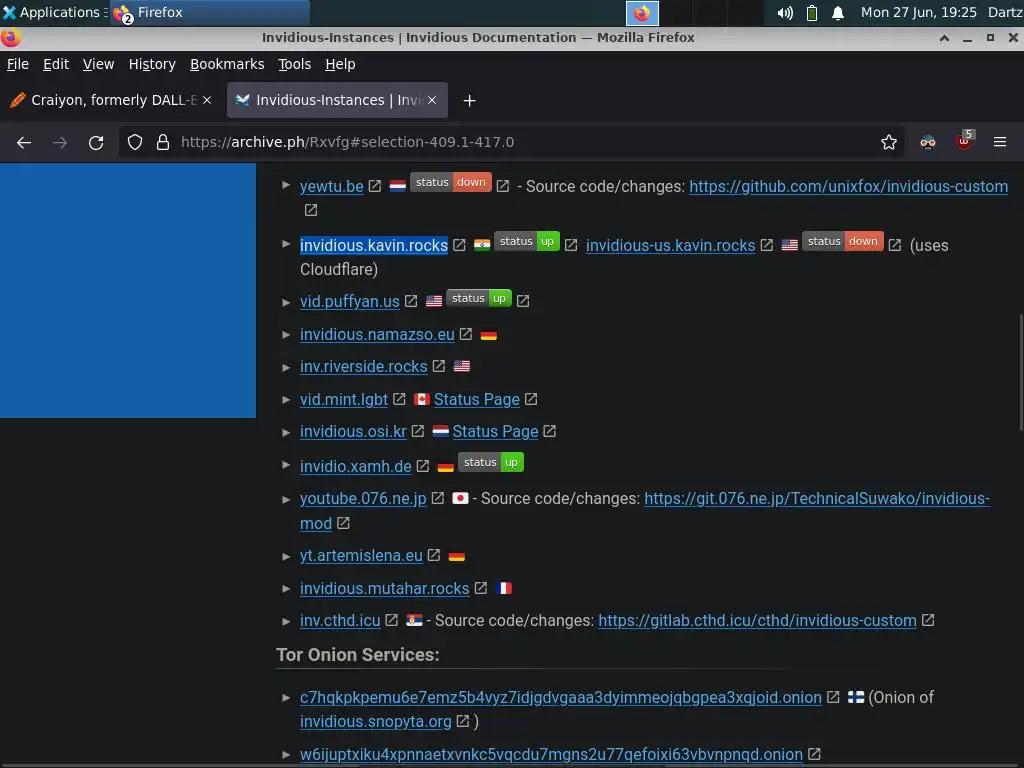Open the goggles extension icon in toolbar

click(x=927, y=142)
